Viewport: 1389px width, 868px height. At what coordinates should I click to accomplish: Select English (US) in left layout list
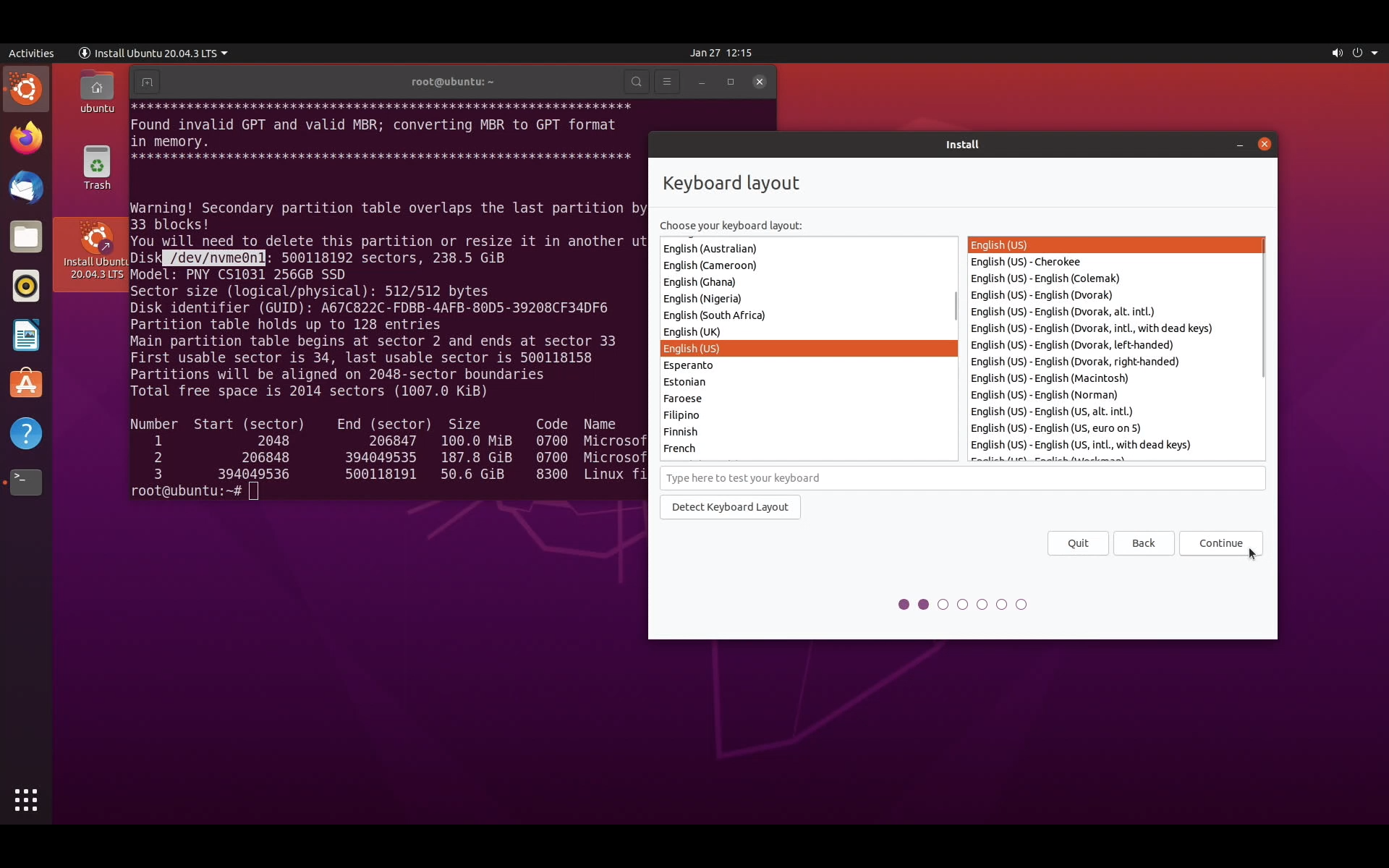pos(809,349)
